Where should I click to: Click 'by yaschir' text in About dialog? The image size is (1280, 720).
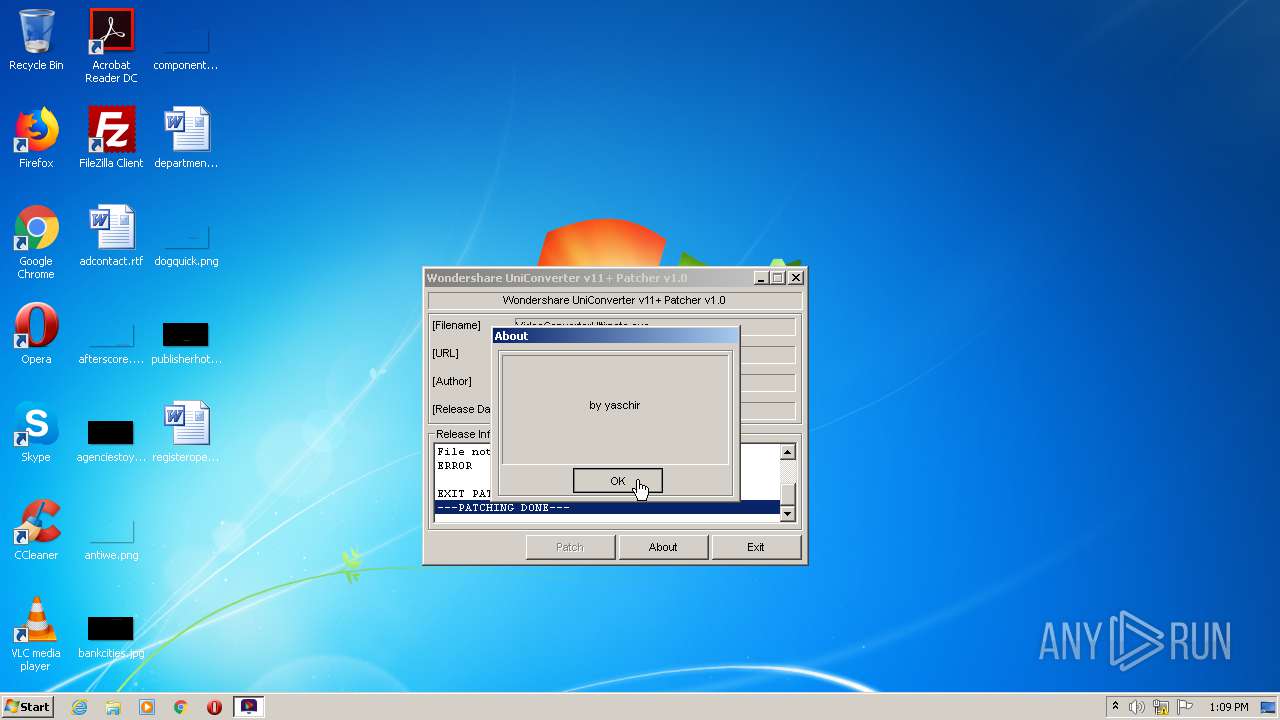[x=615, y=405]
